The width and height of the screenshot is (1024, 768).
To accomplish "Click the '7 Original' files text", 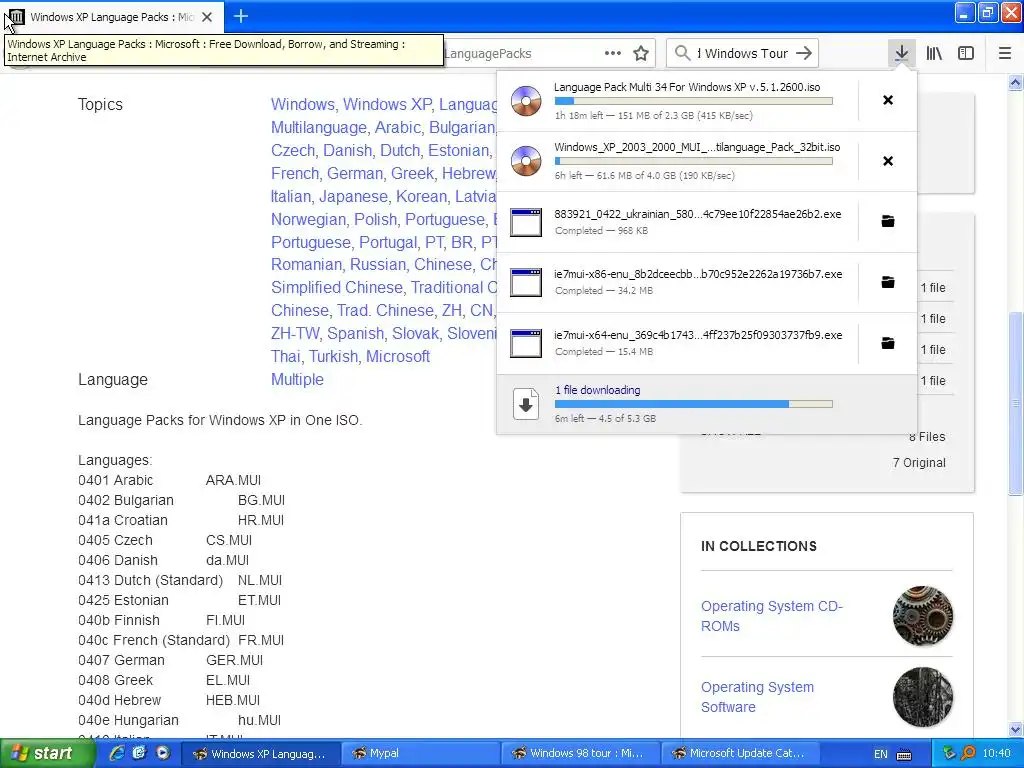I will (919, 463).
